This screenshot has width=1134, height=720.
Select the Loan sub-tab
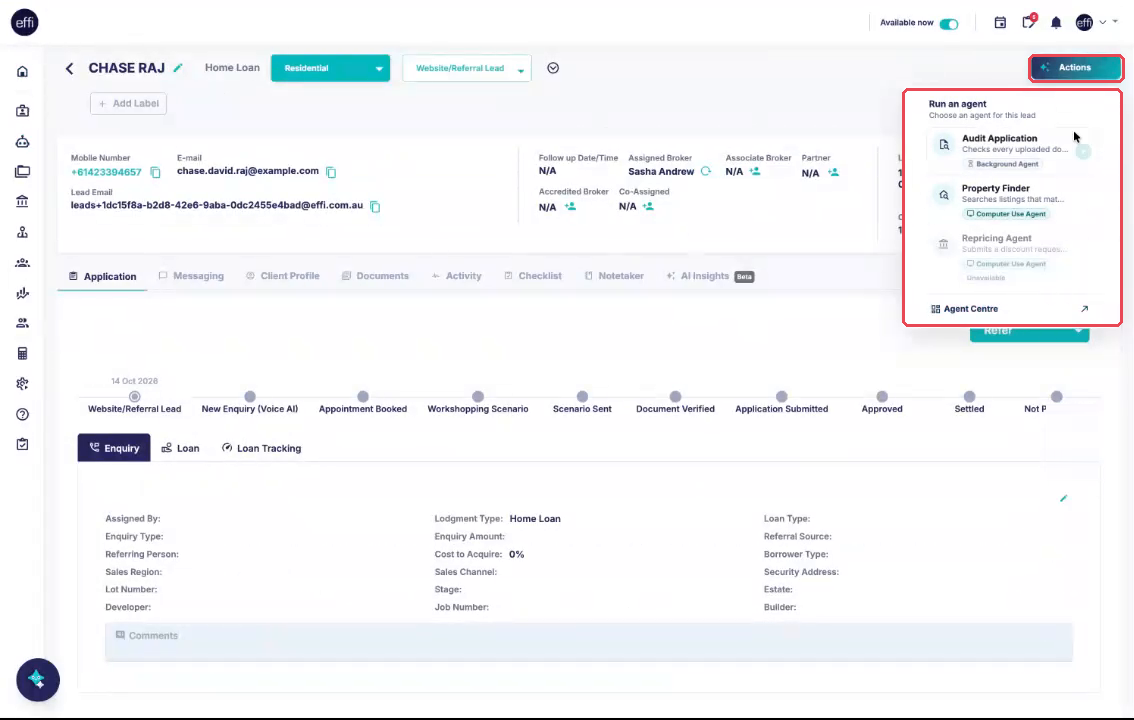point(180,448)
